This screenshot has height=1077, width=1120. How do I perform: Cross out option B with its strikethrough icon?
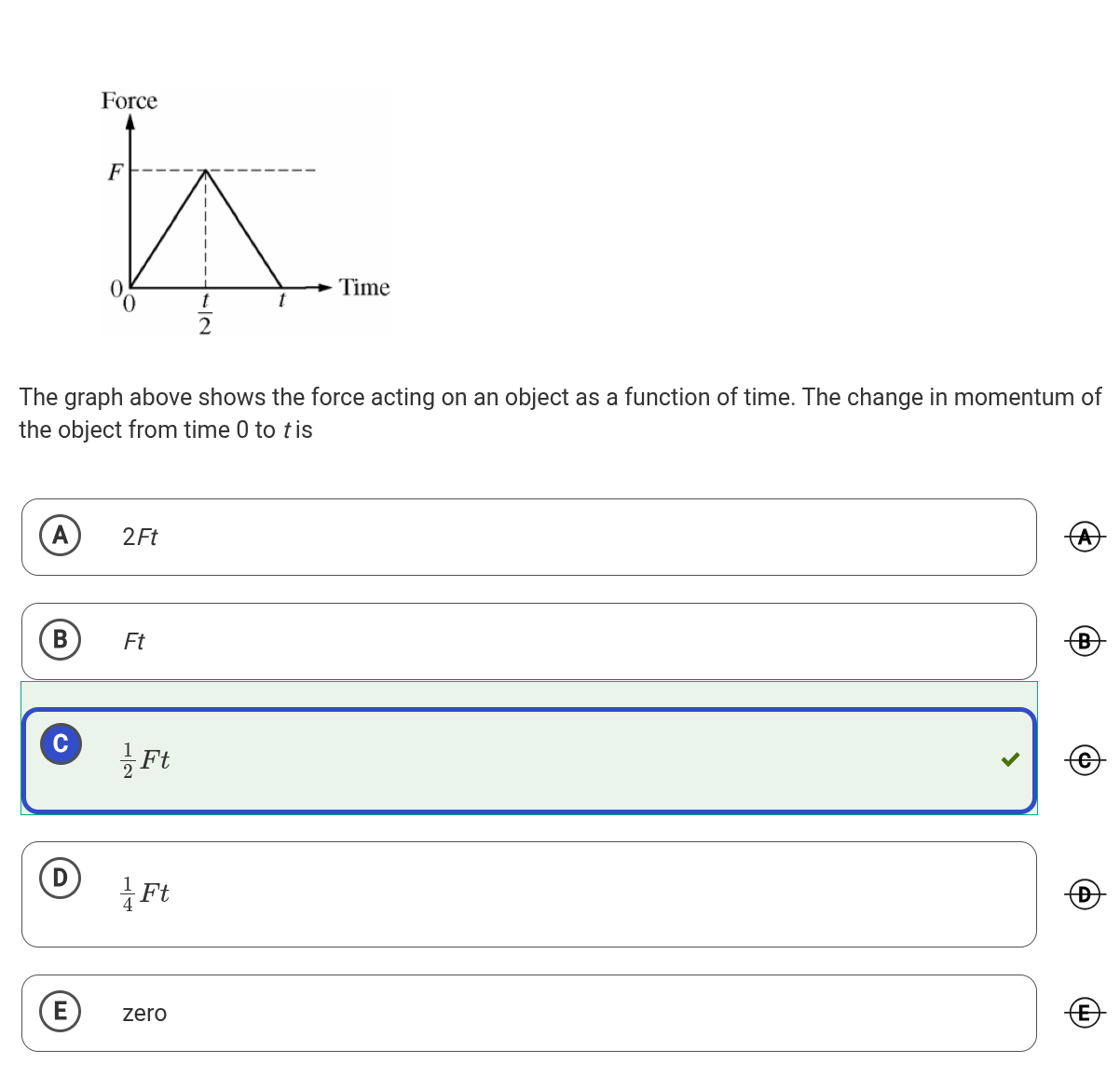1084,641
